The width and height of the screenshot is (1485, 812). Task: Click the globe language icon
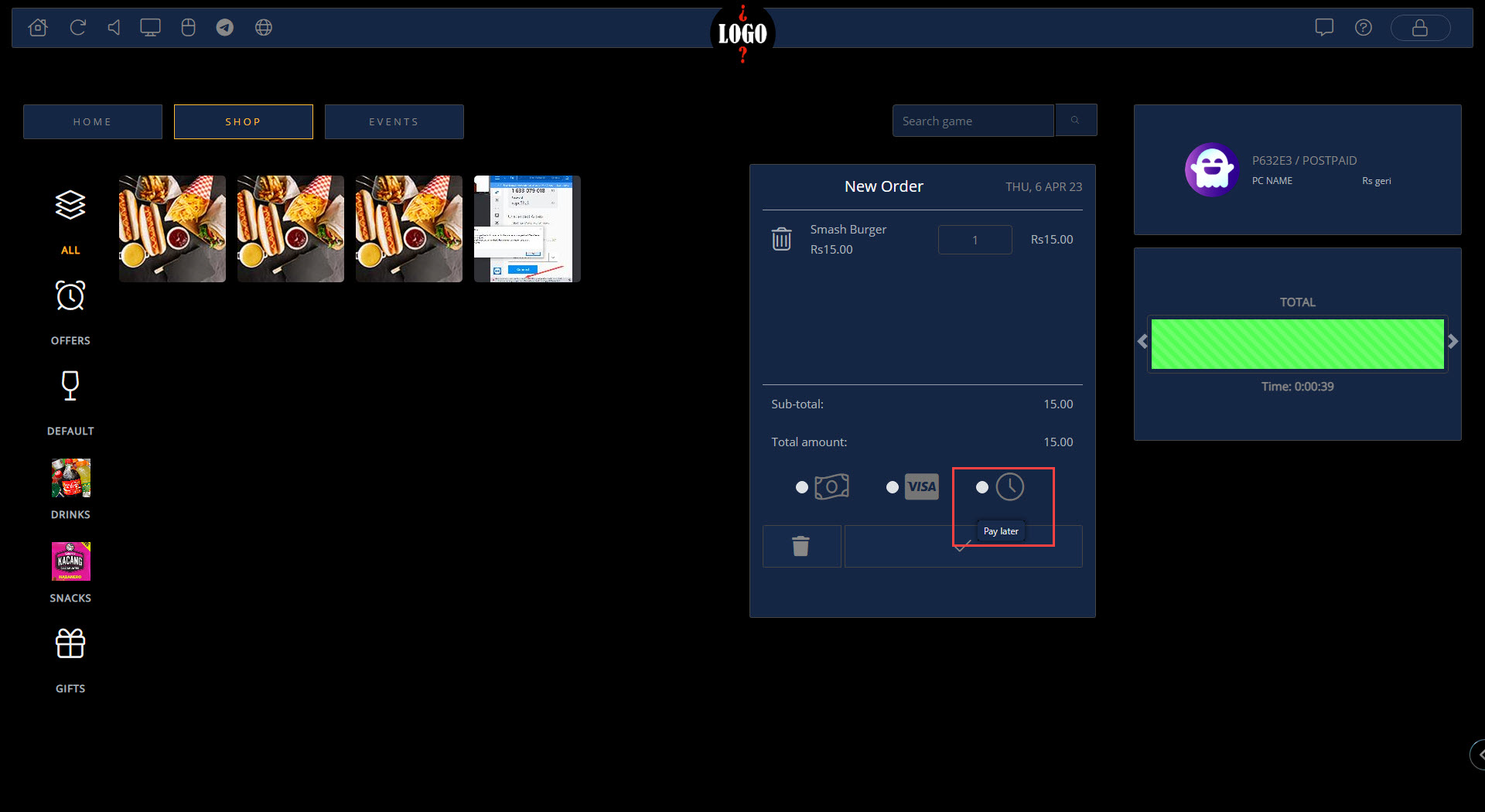264,28
